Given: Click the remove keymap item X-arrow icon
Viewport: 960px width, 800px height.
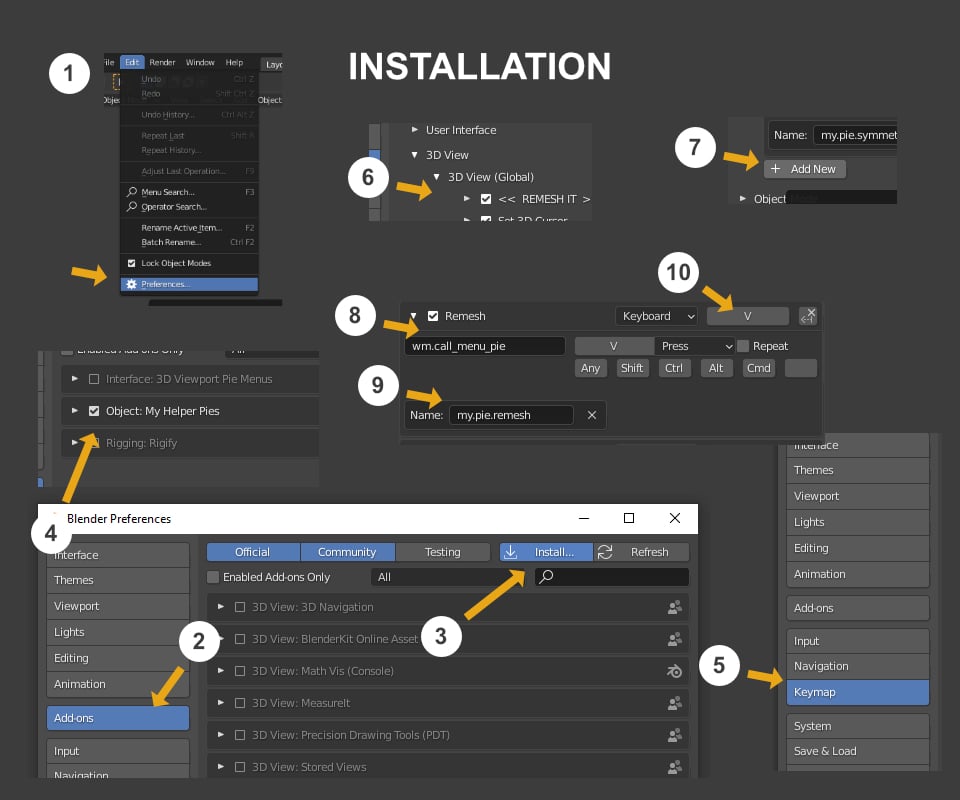Looking at the screenshot, I should tap(808, 316).
